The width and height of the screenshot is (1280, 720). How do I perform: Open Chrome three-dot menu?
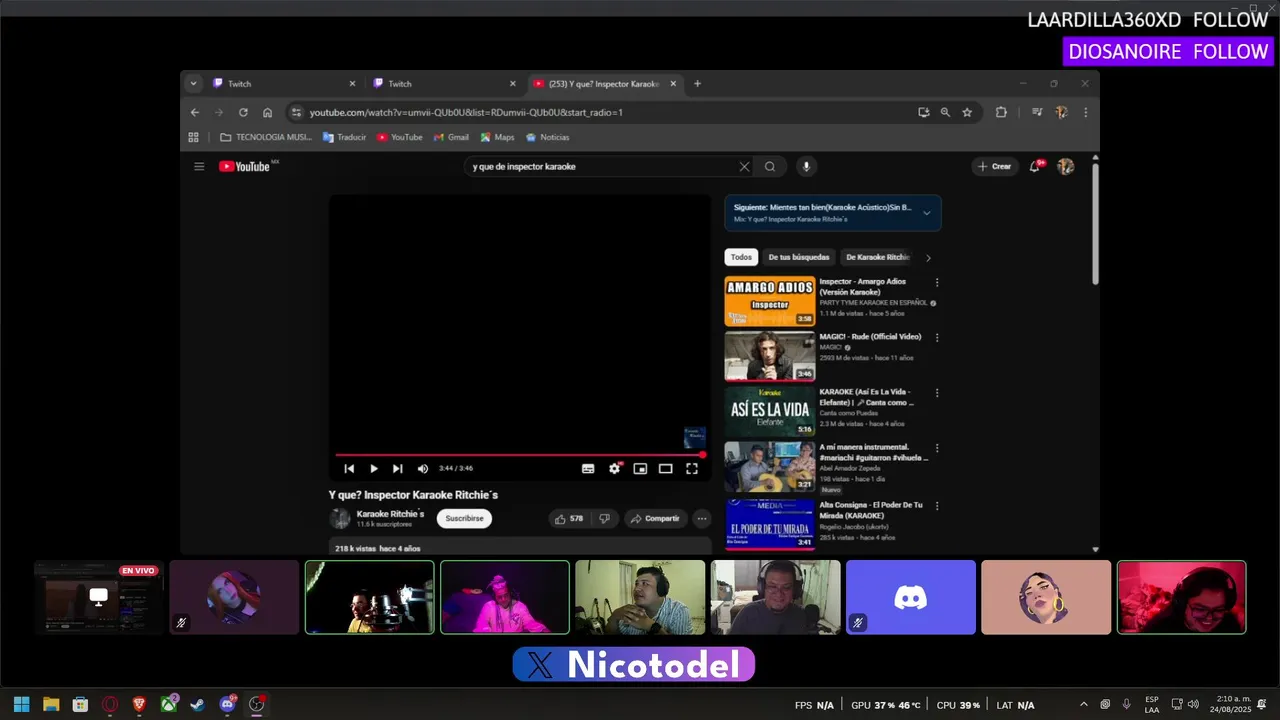(1085, 113)
